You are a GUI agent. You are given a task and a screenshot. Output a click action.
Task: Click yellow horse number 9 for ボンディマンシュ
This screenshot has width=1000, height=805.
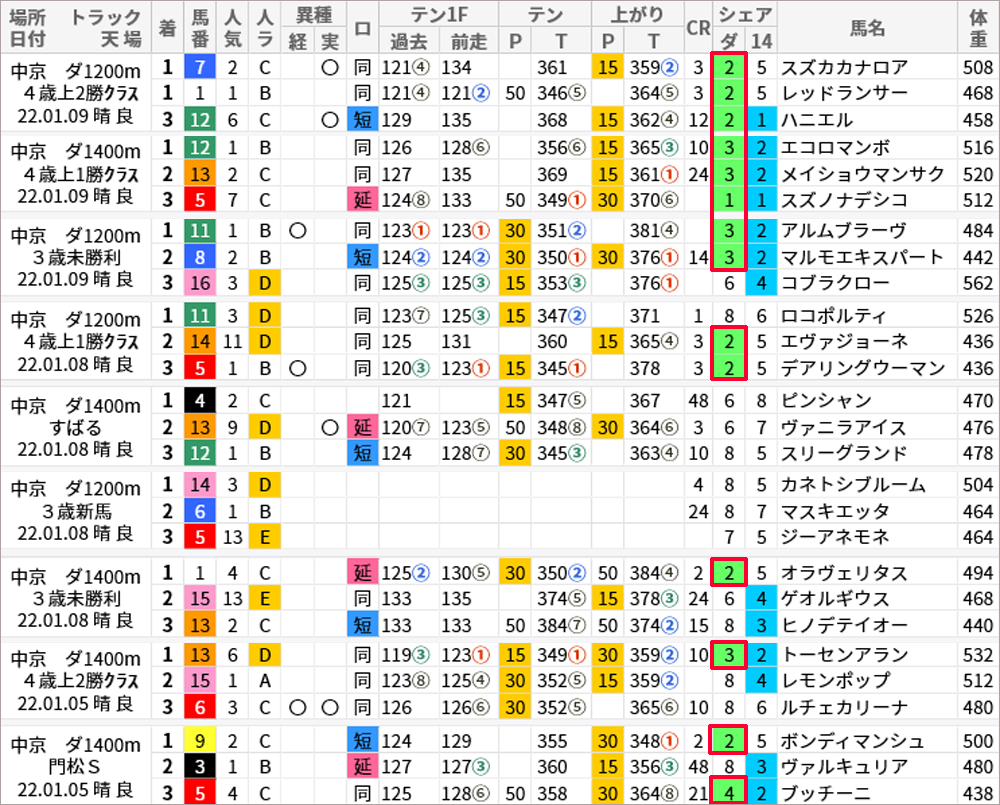pos(200,741)
